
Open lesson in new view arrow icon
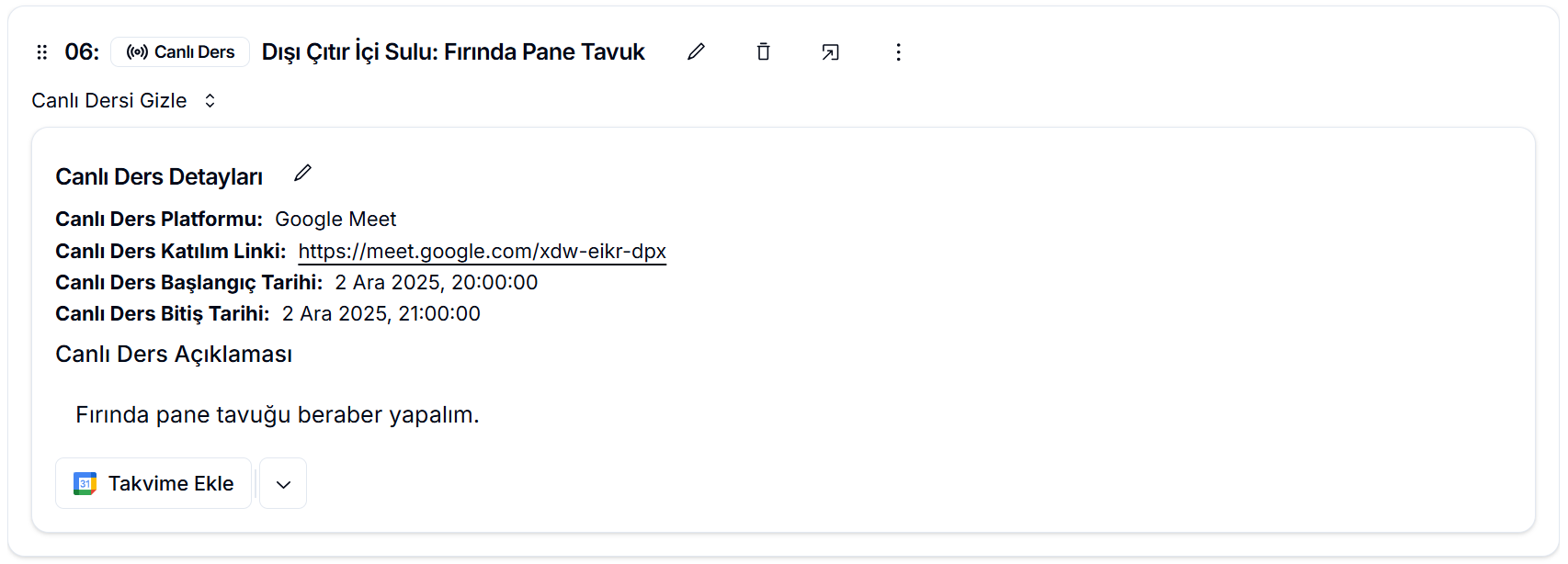click(x=830, y=52)
